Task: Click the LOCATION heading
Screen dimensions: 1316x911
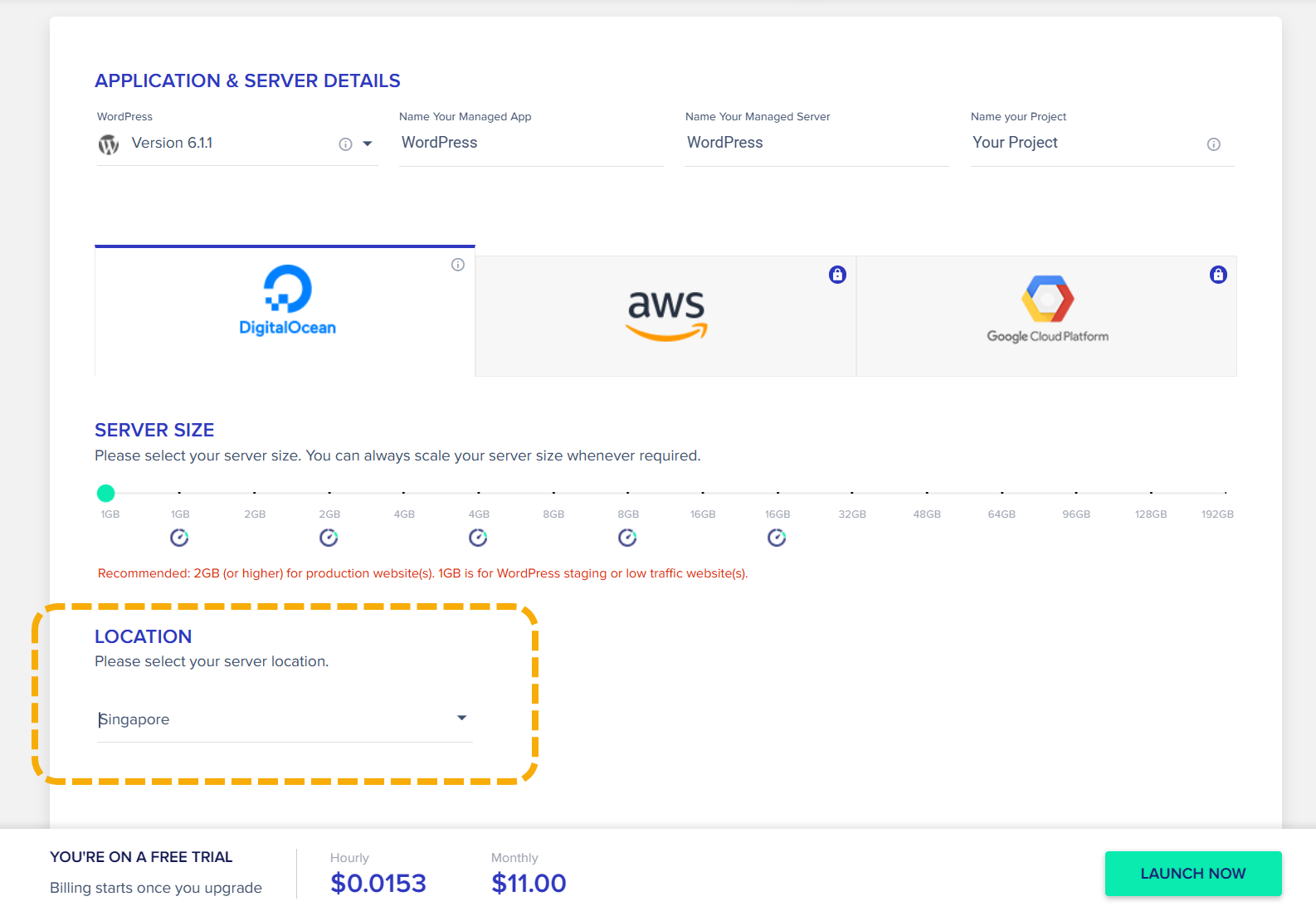Action: [143, 636]
